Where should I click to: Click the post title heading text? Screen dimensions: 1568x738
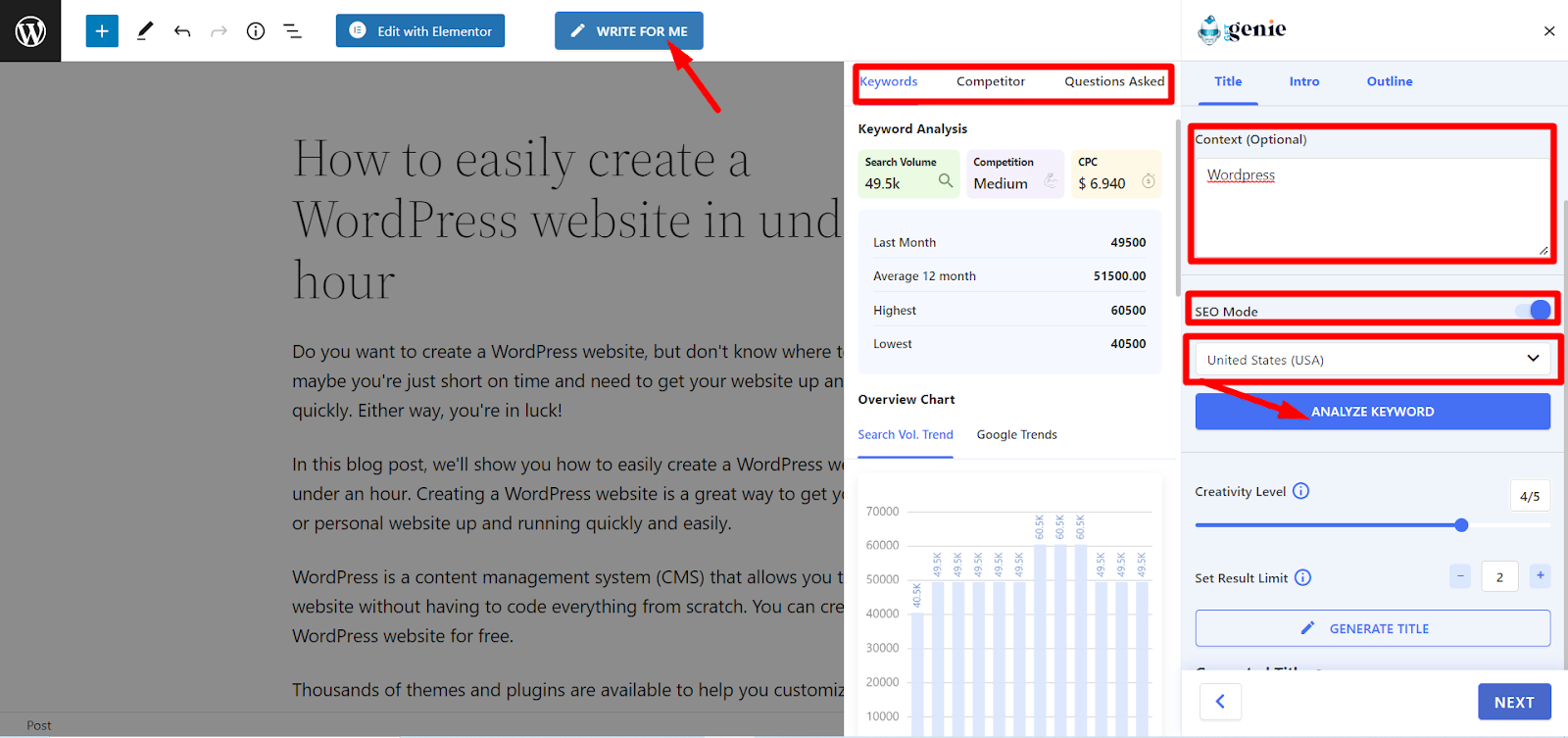(x=567, y=220)
